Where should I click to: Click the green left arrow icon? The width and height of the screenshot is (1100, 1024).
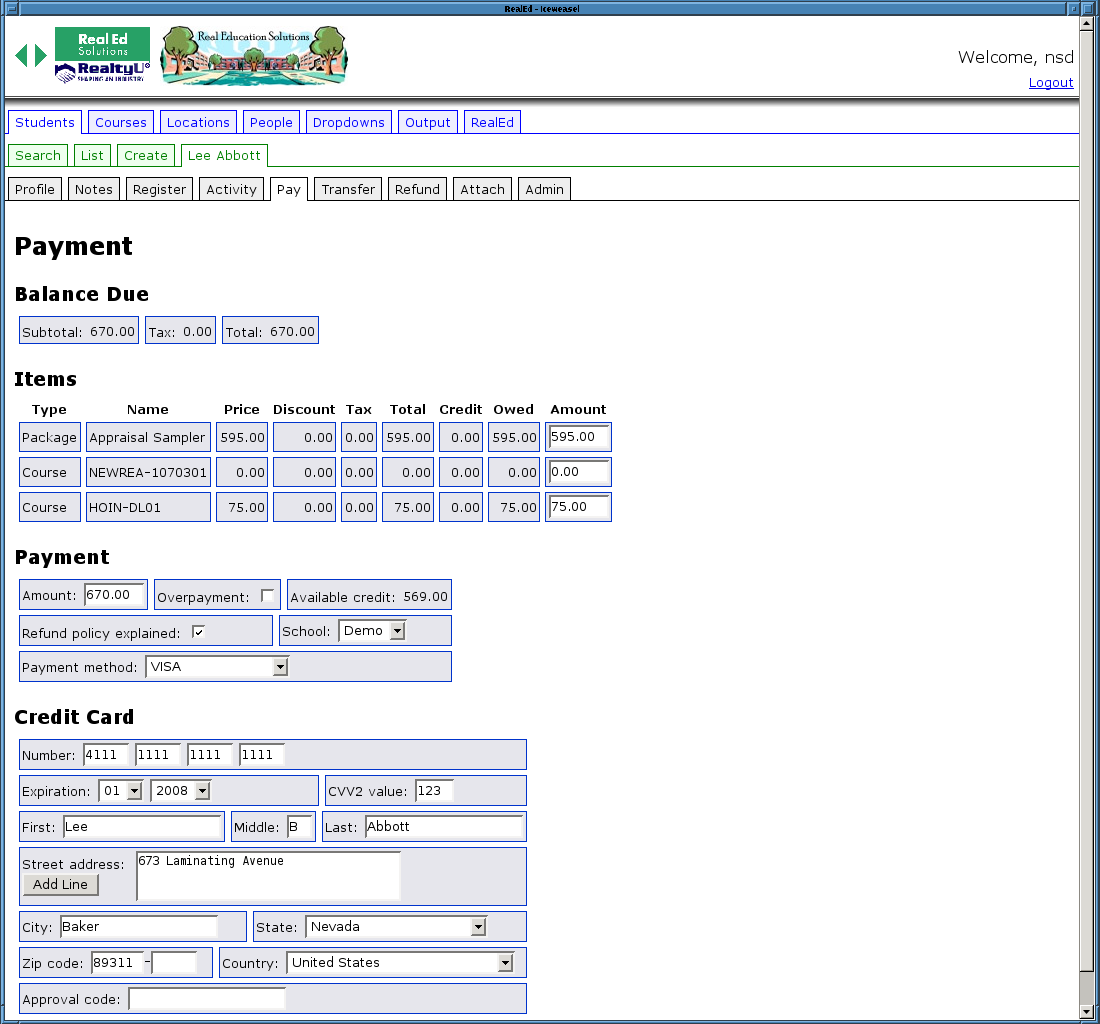tap(21, 55)
